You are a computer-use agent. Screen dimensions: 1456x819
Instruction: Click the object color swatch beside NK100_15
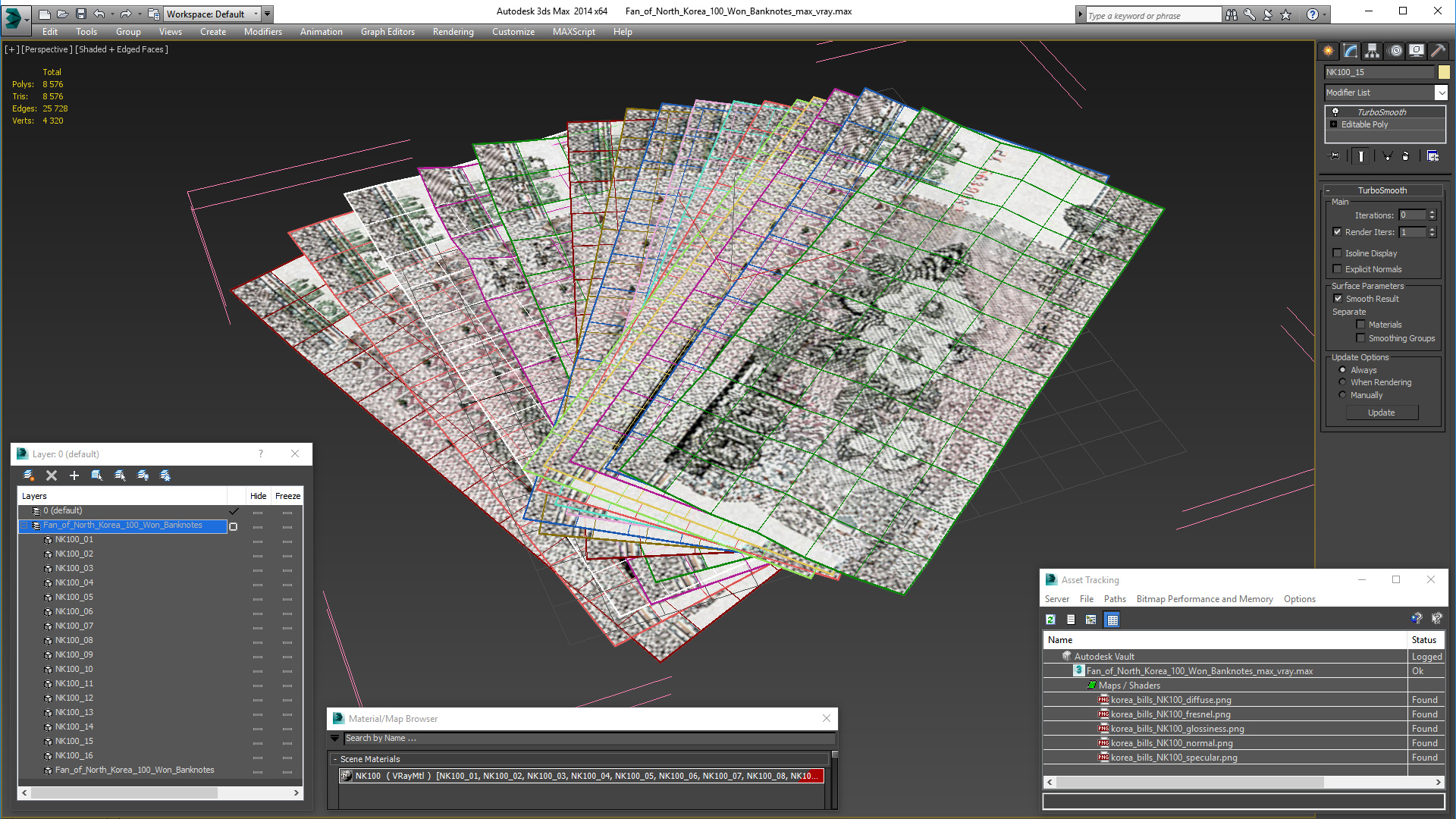[1444, 72]
